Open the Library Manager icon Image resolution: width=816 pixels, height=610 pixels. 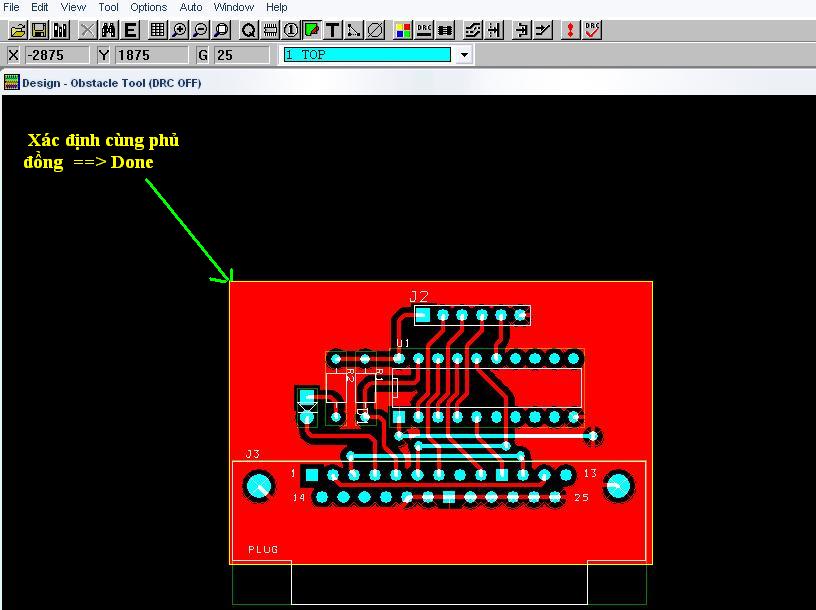pyautogui.click(x=61, y=31)
